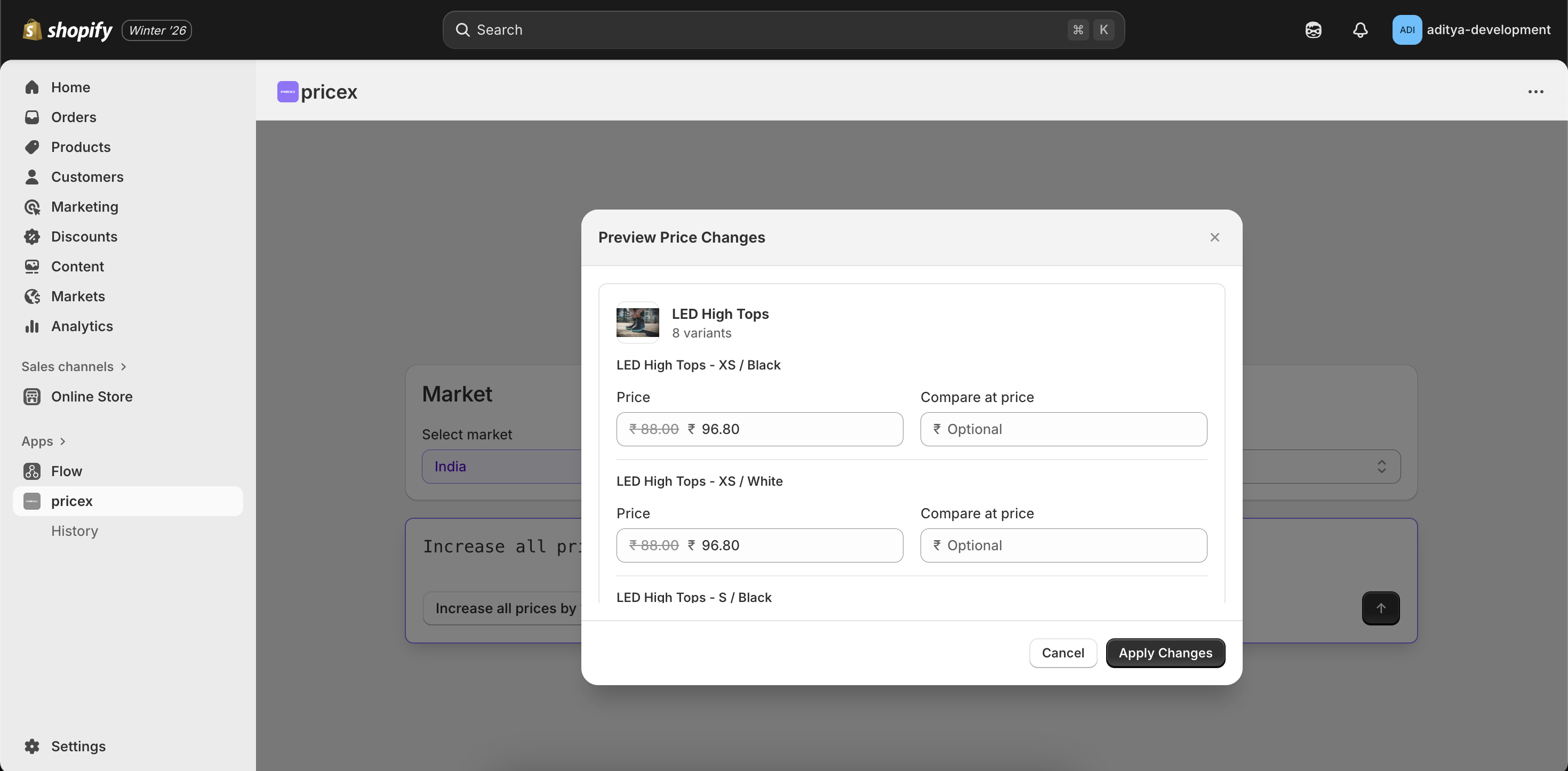This screenshot has width=1568, height=771.
Task: Open Products from the sidebar
Action: click(x=81, y=147)
